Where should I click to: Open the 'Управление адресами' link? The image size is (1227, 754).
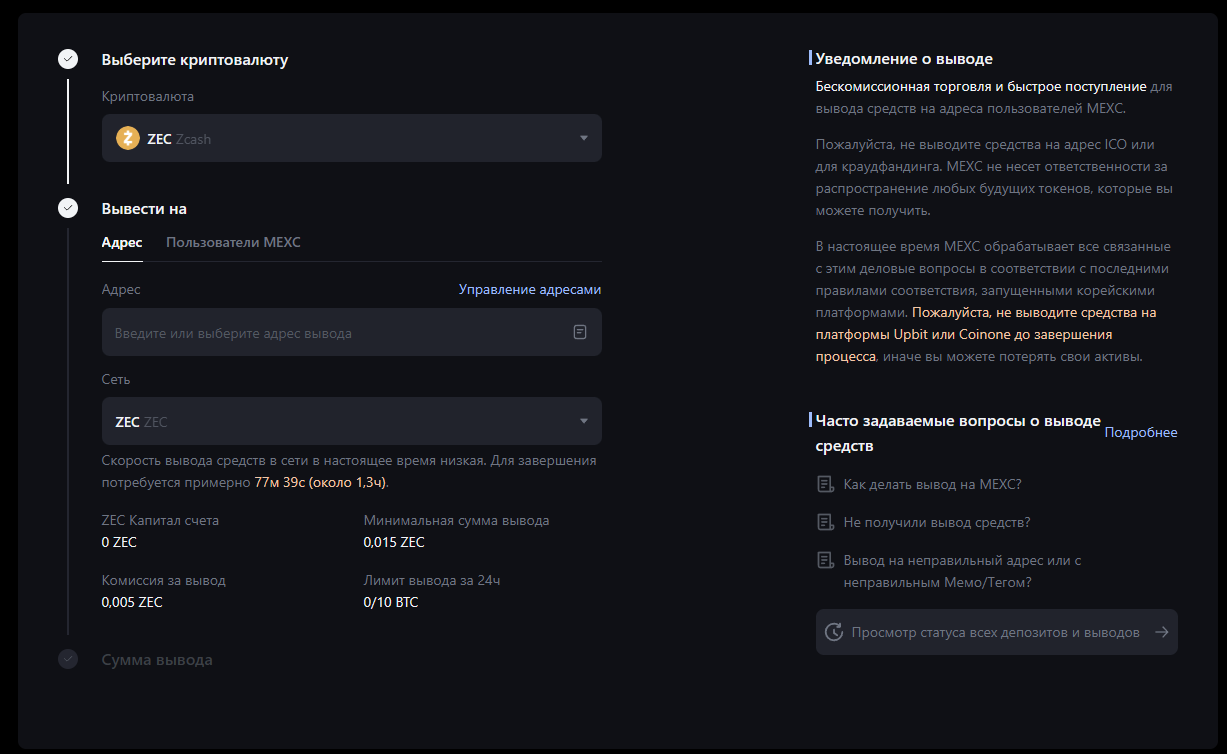[x=529, y=289]
